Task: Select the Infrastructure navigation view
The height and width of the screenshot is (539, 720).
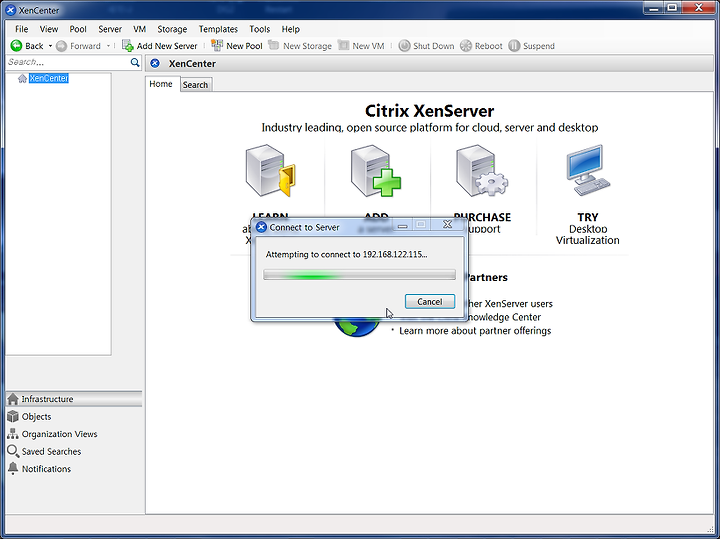Action: 74,399
